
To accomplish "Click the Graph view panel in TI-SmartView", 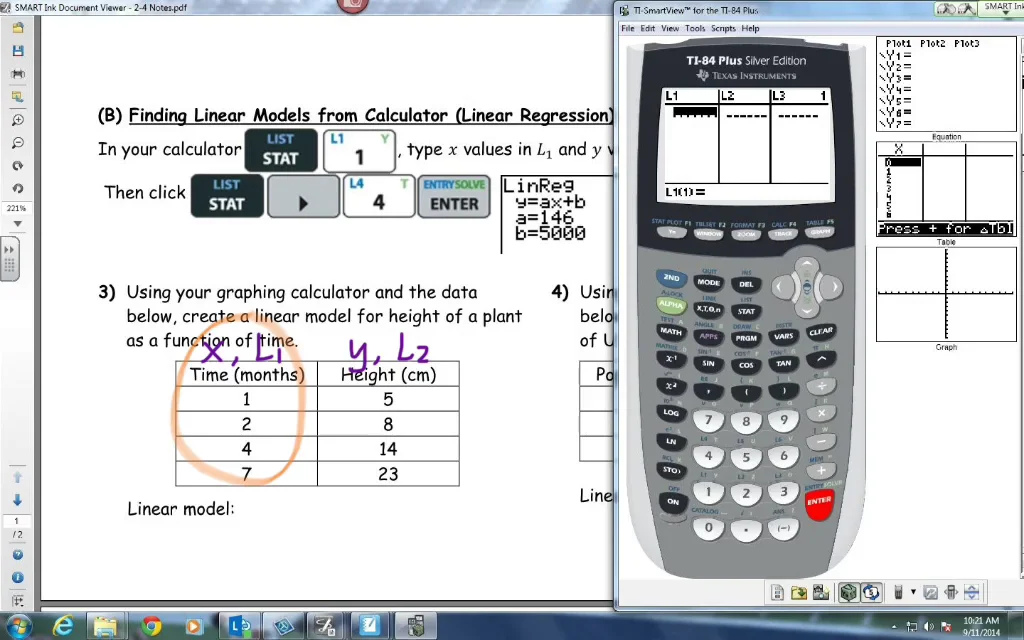I will (946, 295).
